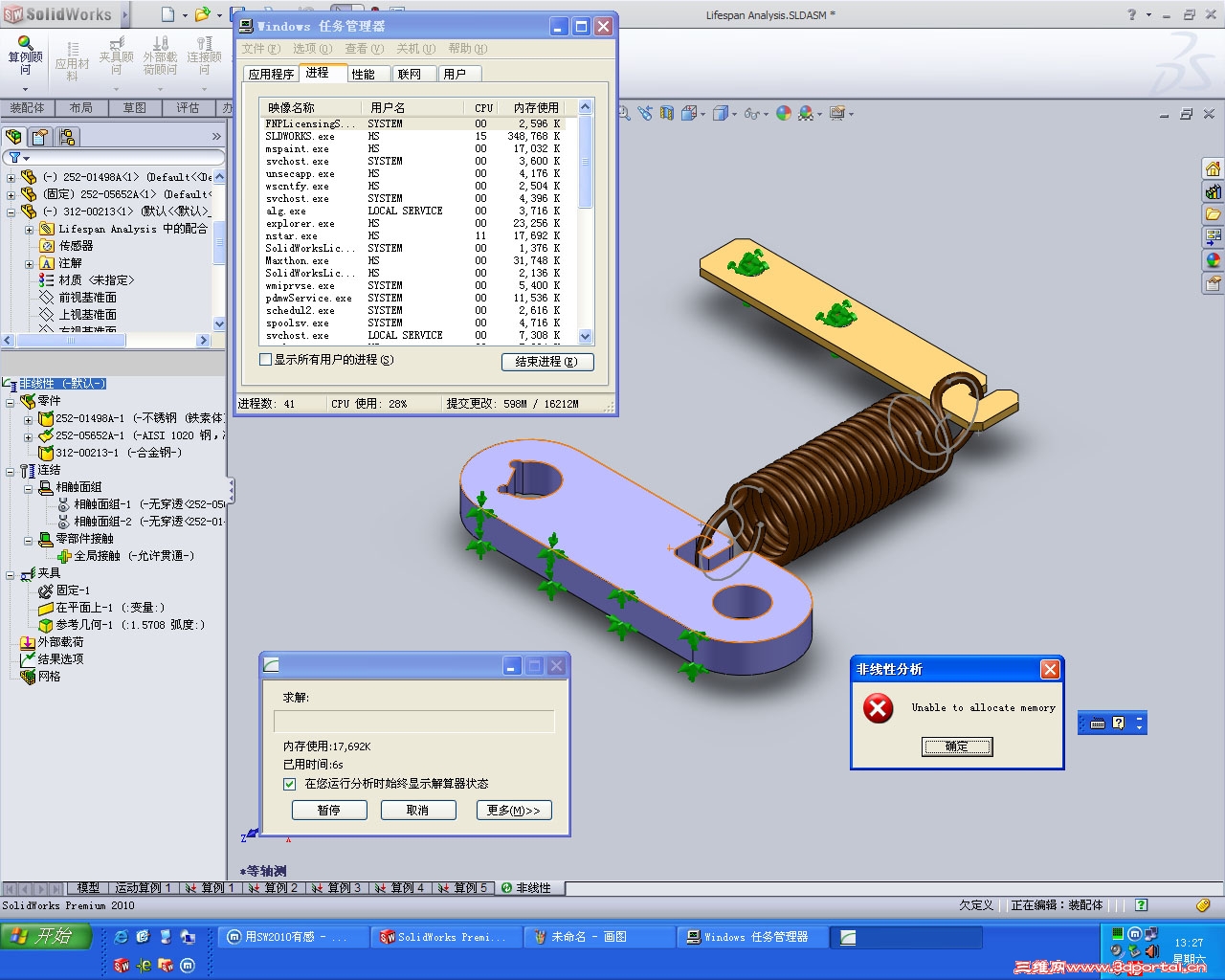Collapse the 夹具 fixtures node
1225x980 pixels.
[x=11, y=574]
